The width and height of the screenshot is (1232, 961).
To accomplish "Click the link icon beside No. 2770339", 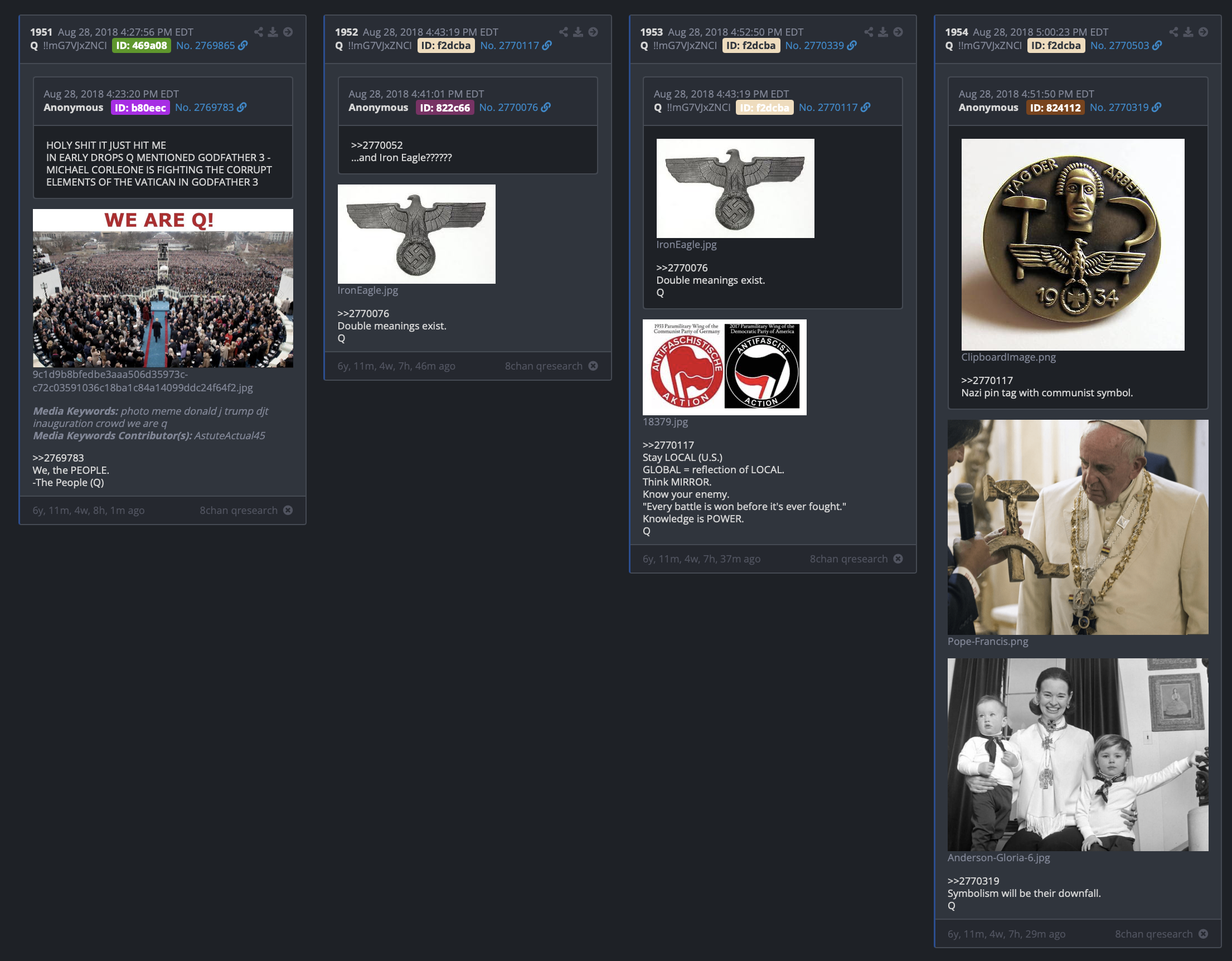I will (x=852, y=46).
